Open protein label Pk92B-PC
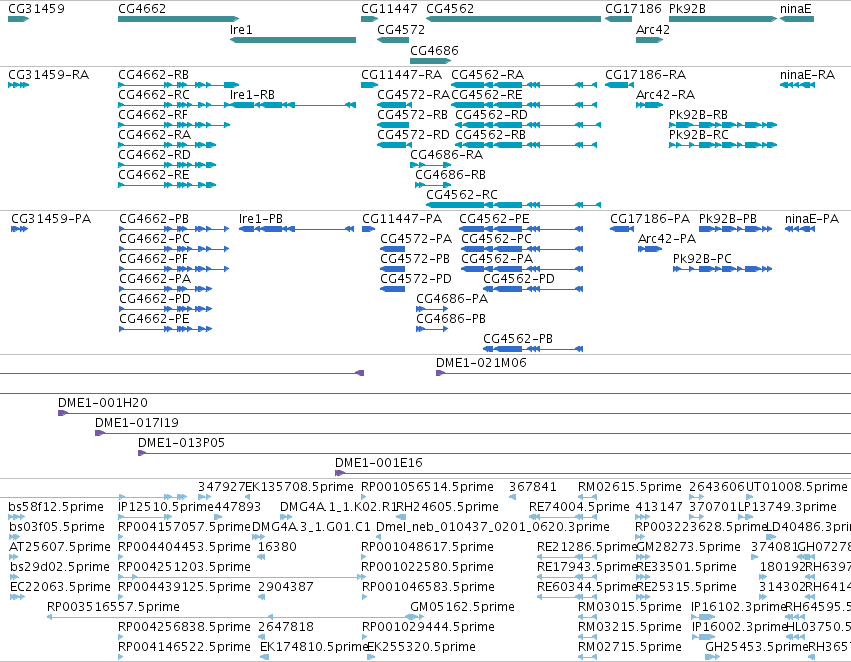The height and width of the screenshot is (662, 851). (x=702, y=259)
